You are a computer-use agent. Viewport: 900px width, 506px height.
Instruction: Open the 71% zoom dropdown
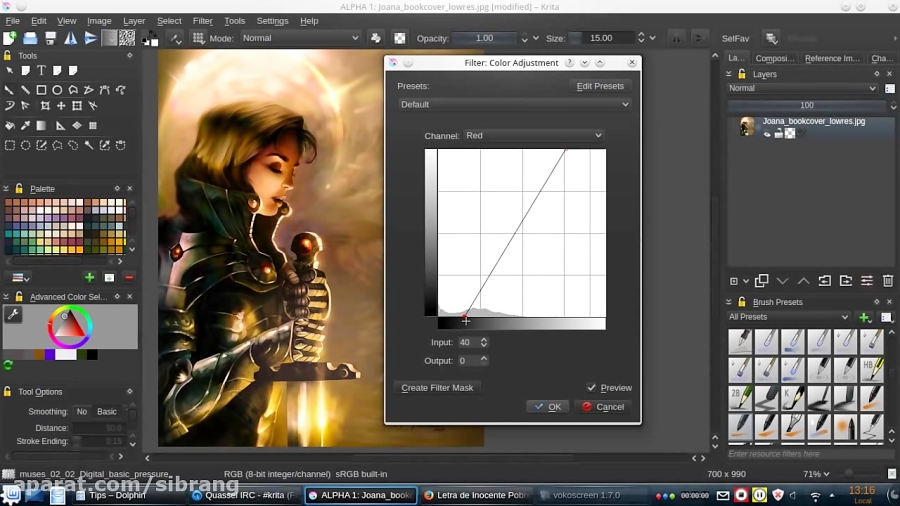tap(816, 474)
